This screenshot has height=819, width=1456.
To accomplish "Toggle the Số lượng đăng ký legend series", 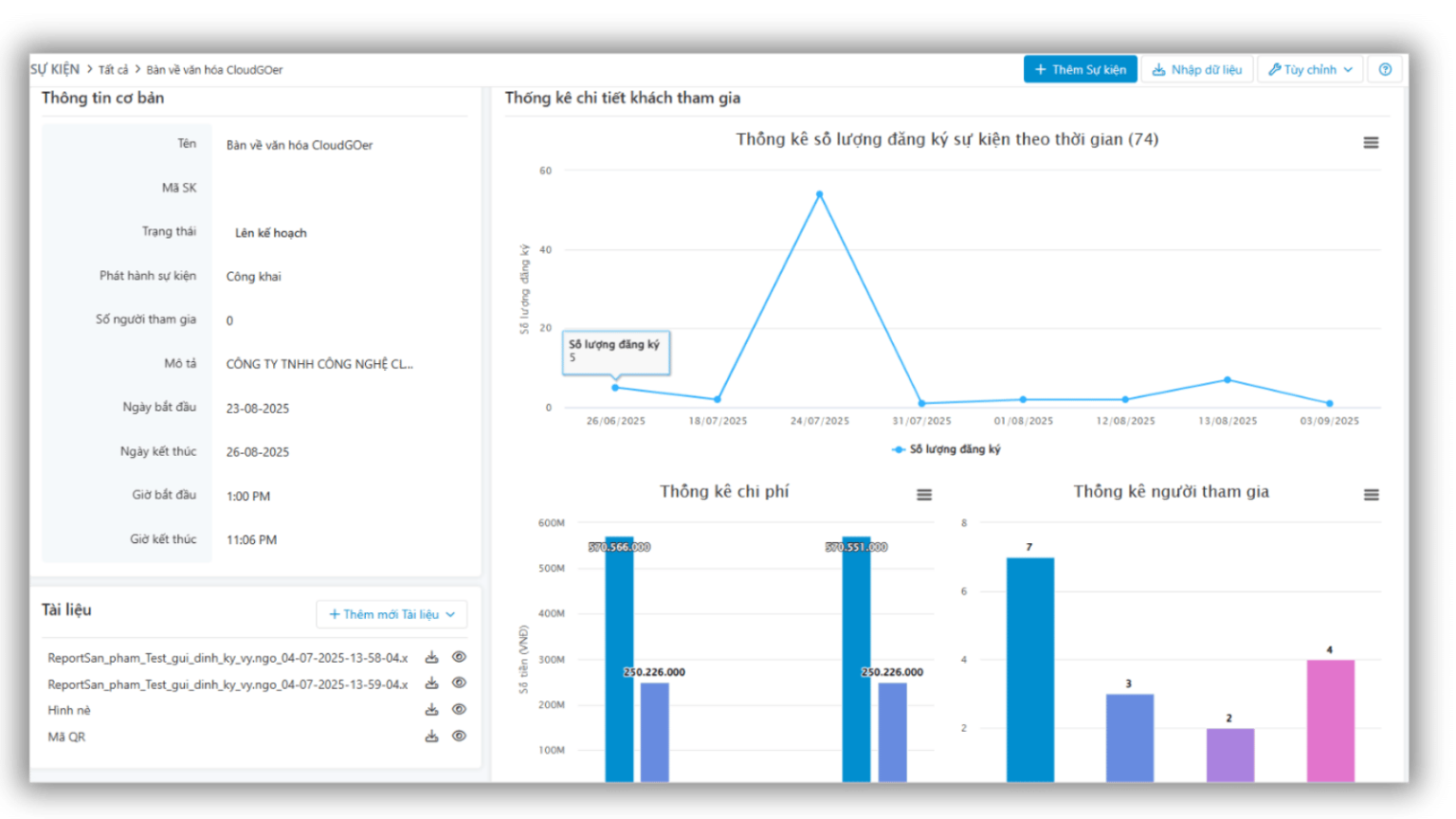I will point(947,449).
